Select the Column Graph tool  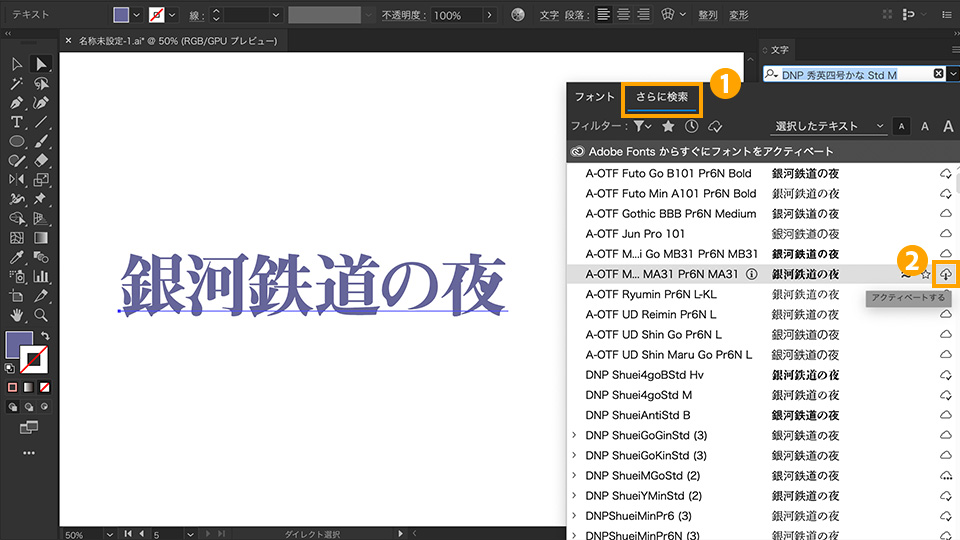pos(41,277)
